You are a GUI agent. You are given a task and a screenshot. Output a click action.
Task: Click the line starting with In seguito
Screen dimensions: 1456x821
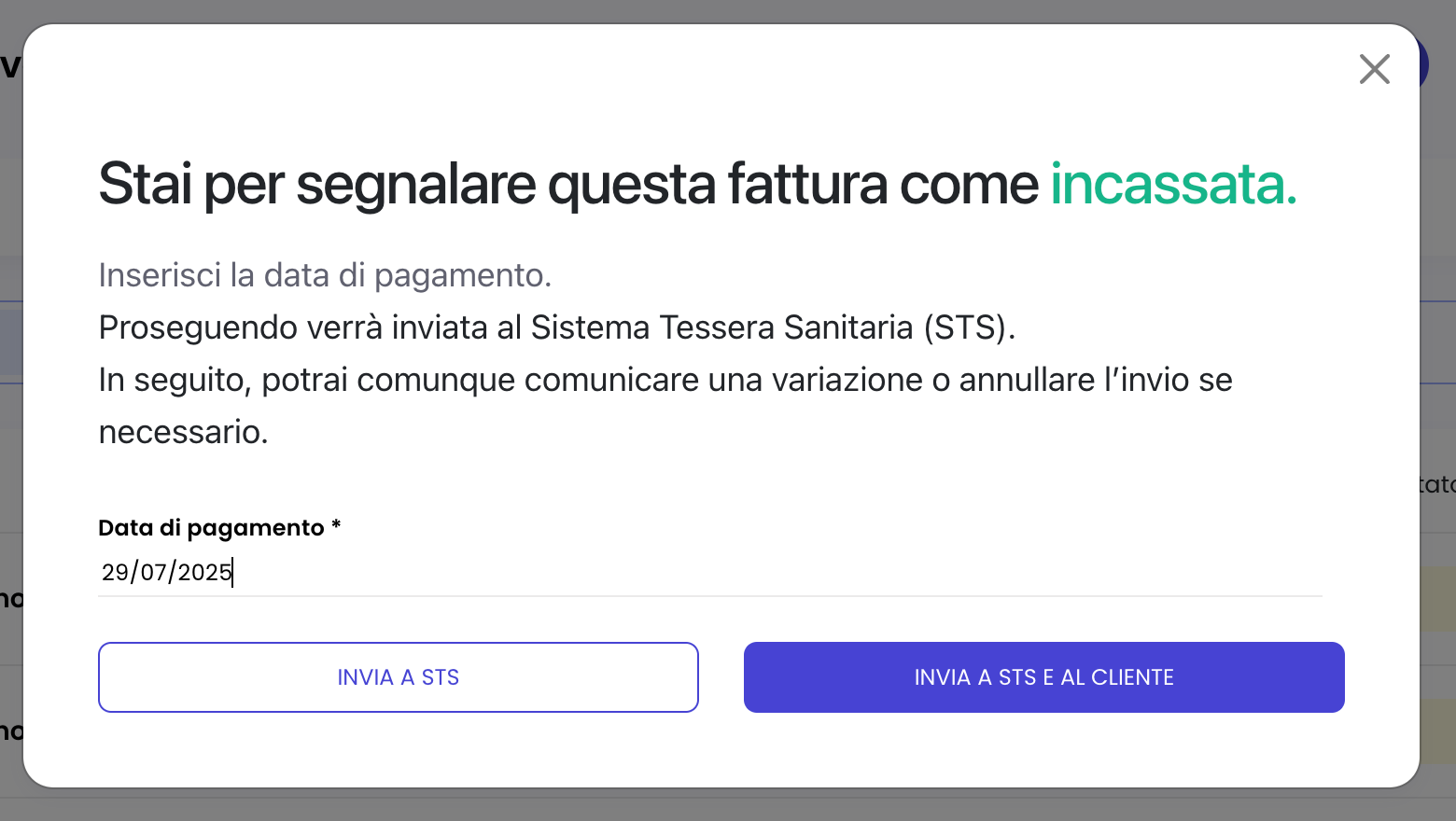tap(665, 380)
